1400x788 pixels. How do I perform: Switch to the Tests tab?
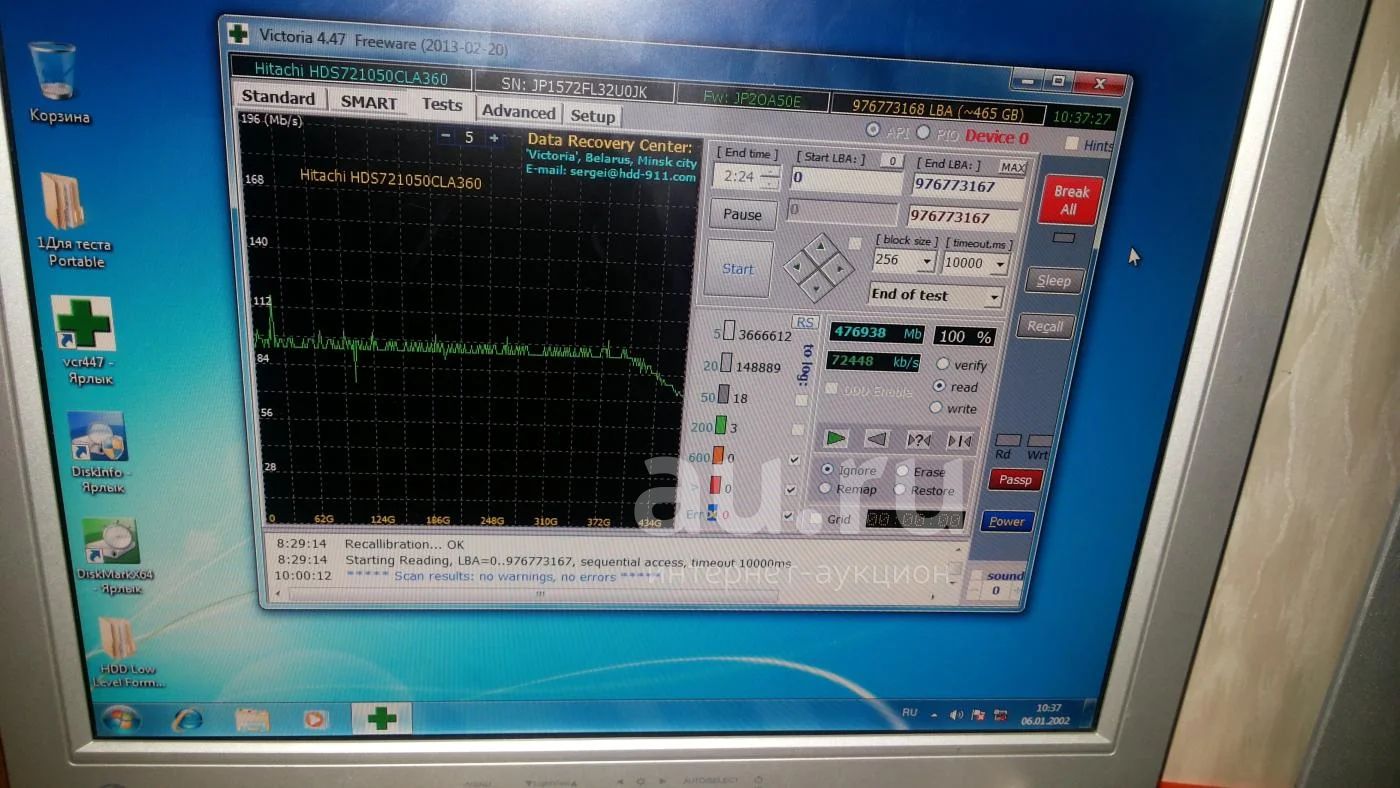(x=441, y=105)
